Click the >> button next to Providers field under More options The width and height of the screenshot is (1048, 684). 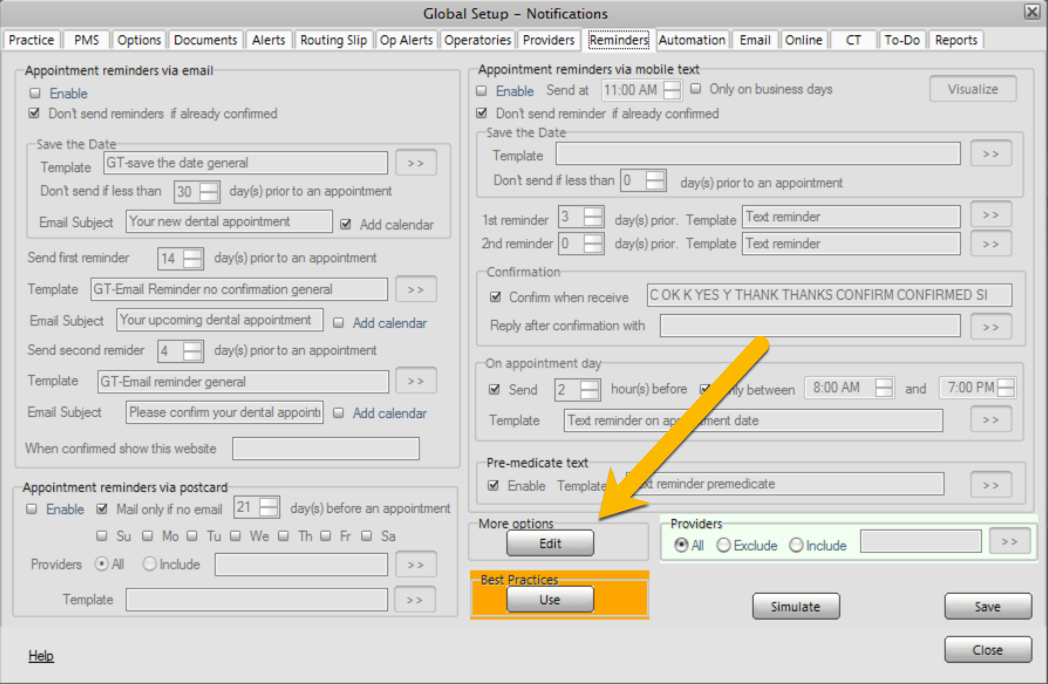click(1009, 542)
